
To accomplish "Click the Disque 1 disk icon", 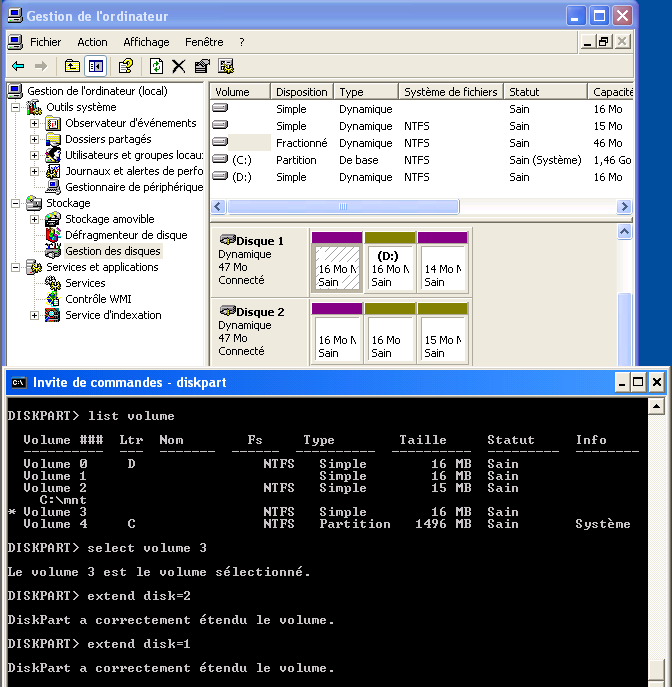I will 227,240.
